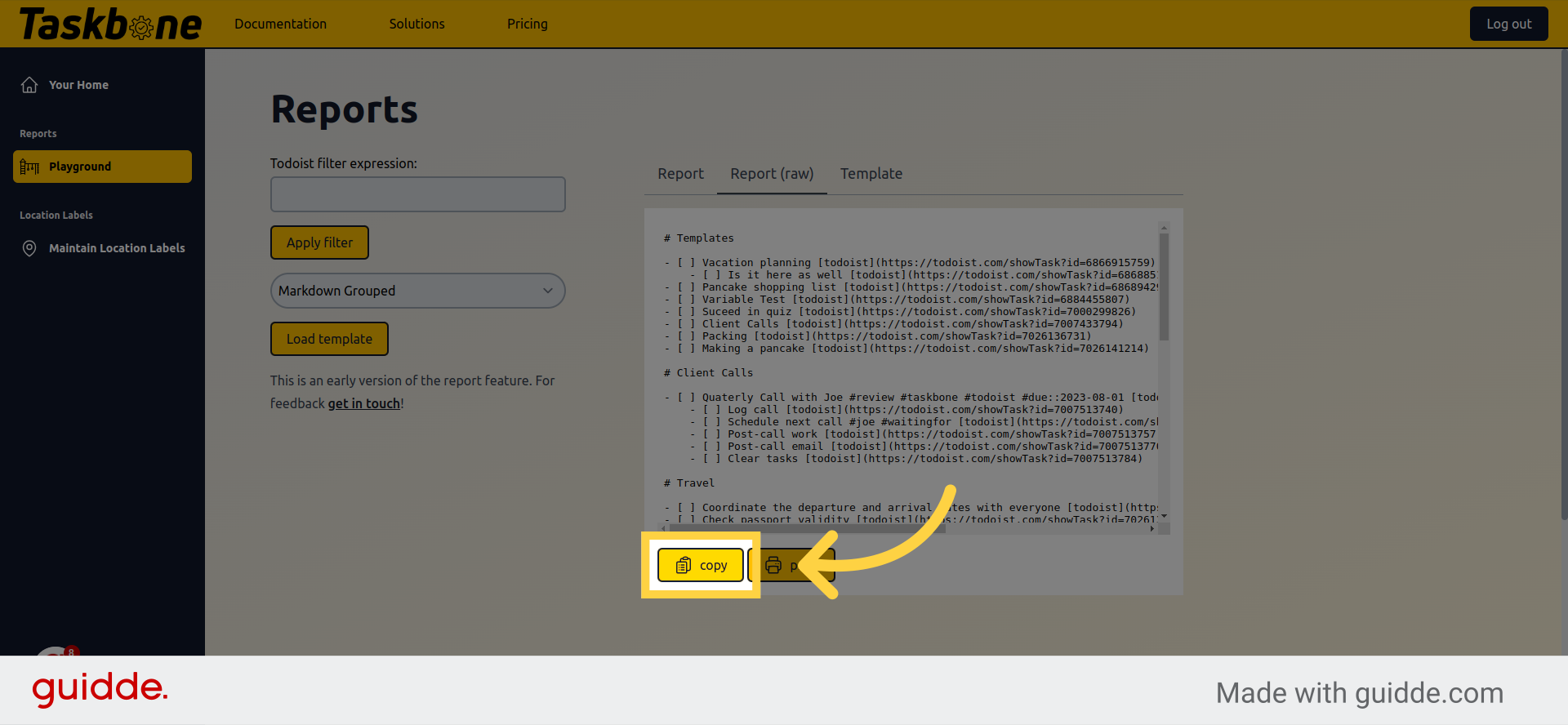The width and height of the screenshot is (1568, 725).
Task: Focus the Todoist filter expression field
Action: point(417,194)
